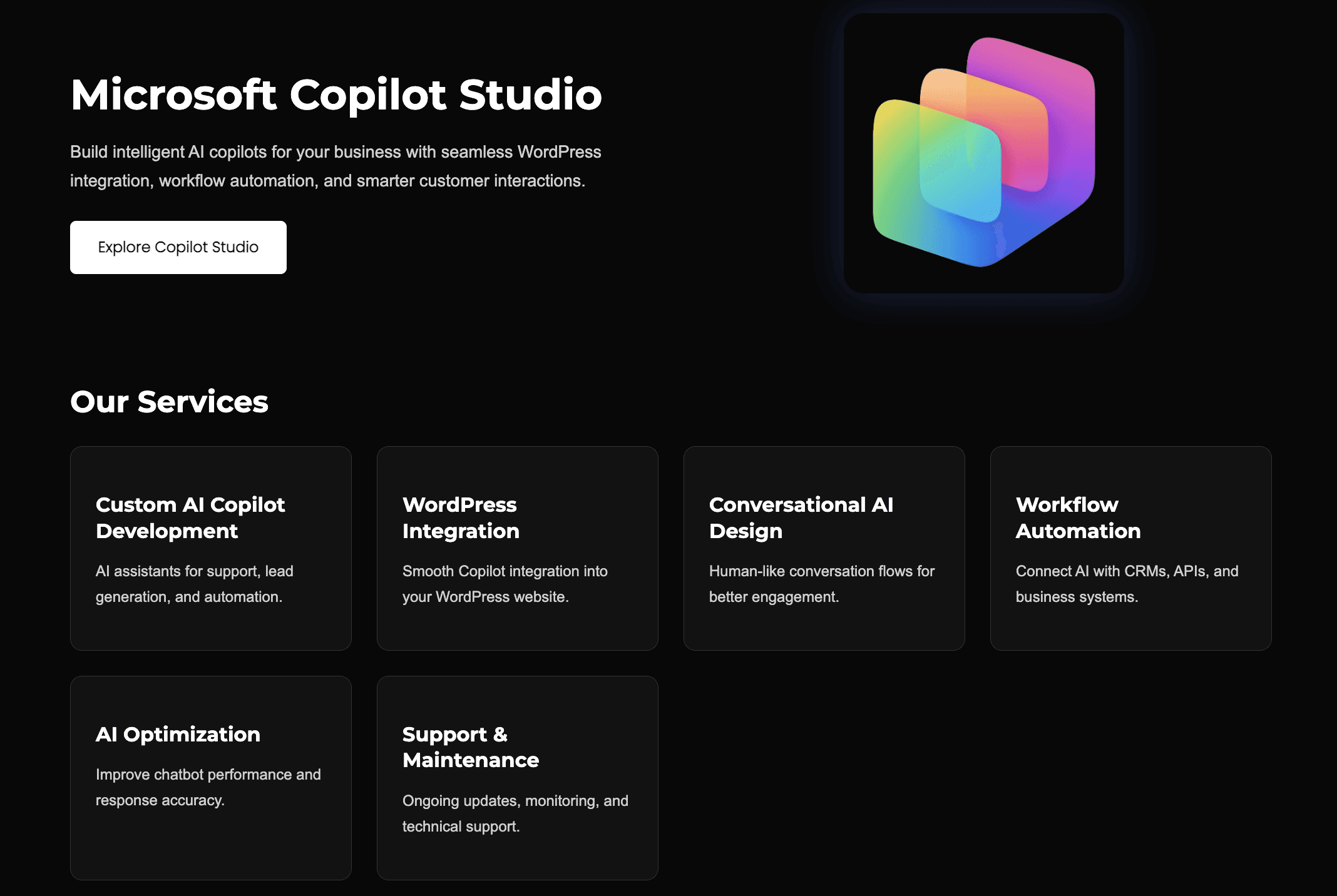Image resolution: width=1337 pixels, height=896 pixels.
Task: Click the text 'Smooth Copilot integration into your WordPress website'
Action: [505, 584]
